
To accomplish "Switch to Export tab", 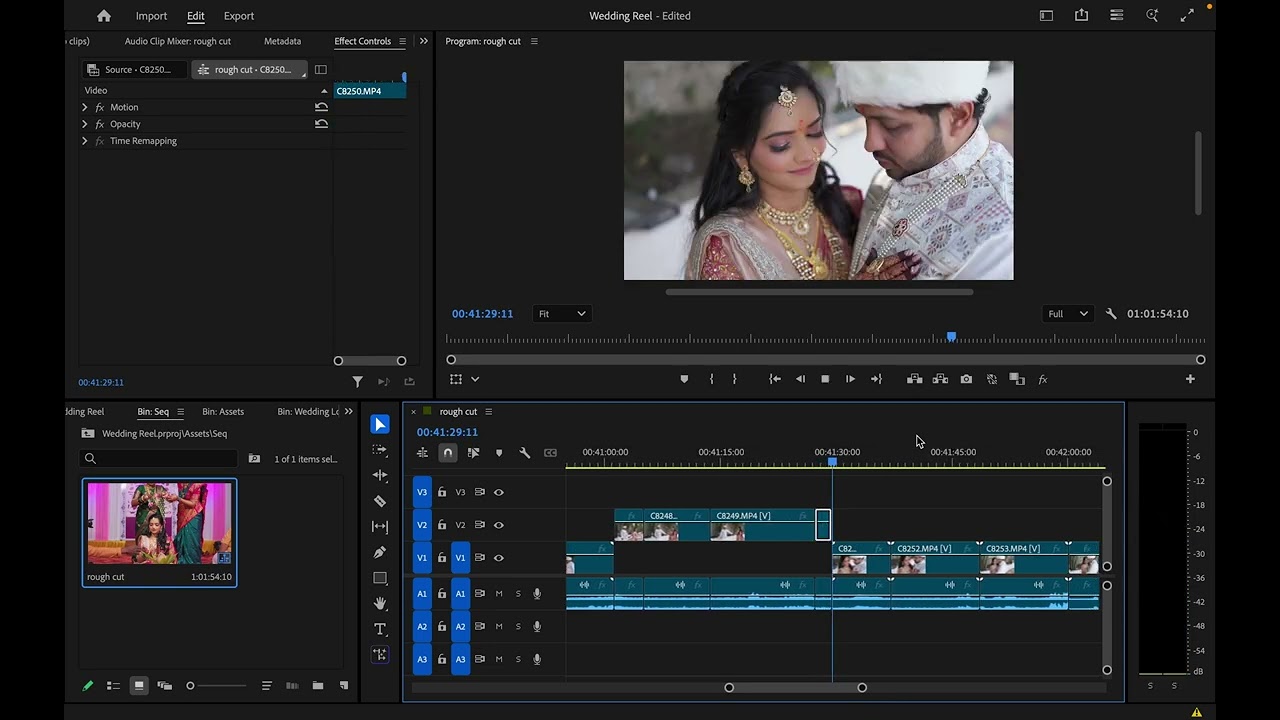I will (239, 16).
